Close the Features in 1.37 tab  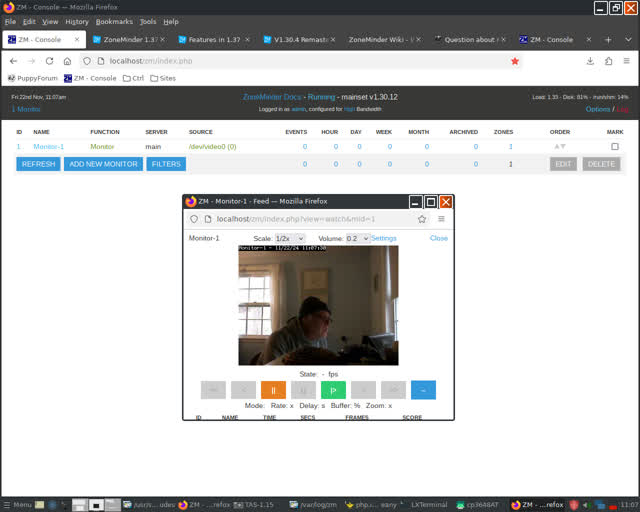tap(247, 40)
